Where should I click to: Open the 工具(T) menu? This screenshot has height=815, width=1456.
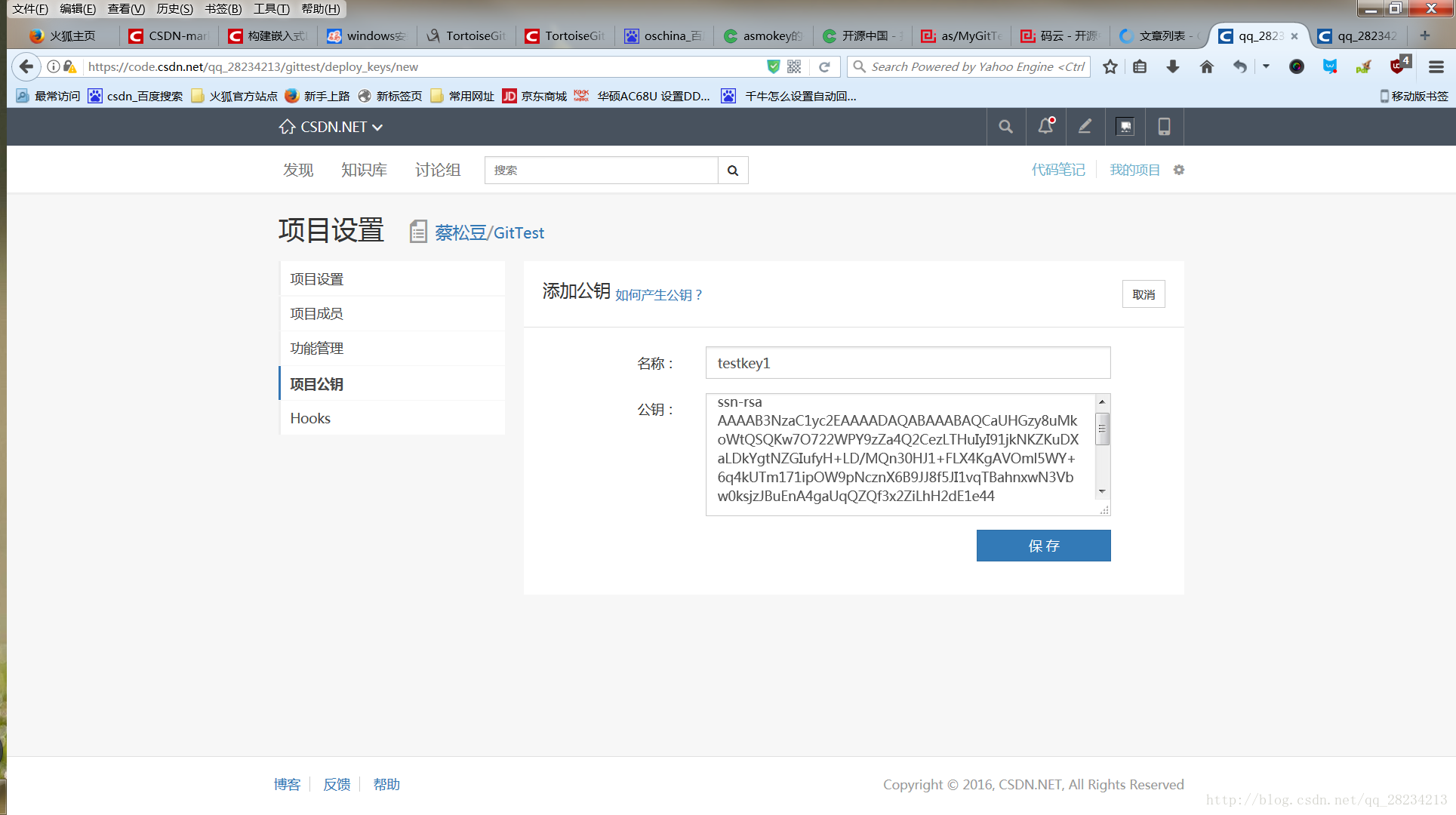(272, 9)
